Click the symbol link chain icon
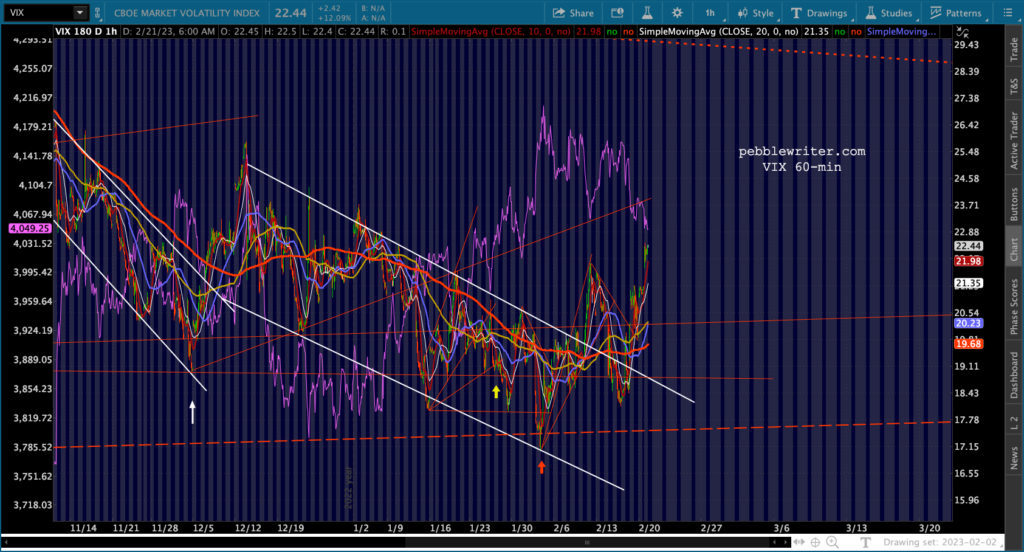This screenshot has height=552, width=1024. [x=97, y=12]
